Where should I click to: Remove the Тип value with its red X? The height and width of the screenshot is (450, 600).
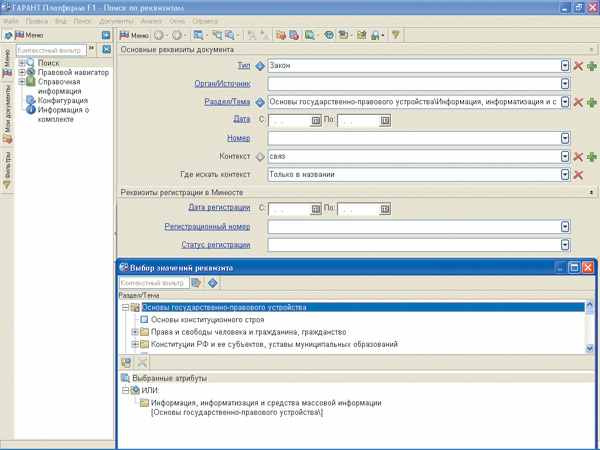[x=578, y=66]
